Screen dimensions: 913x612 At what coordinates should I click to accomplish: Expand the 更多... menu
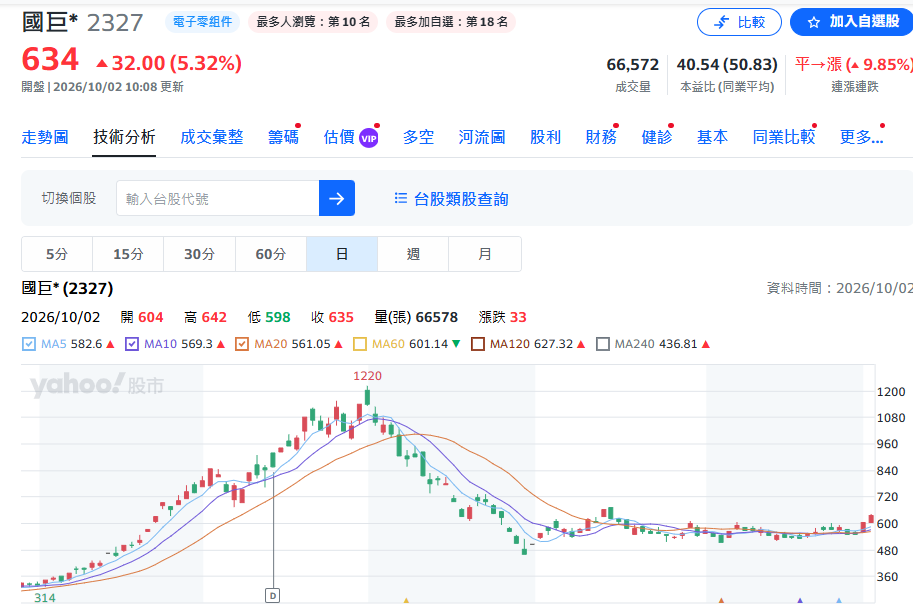(x=861, y=137)
